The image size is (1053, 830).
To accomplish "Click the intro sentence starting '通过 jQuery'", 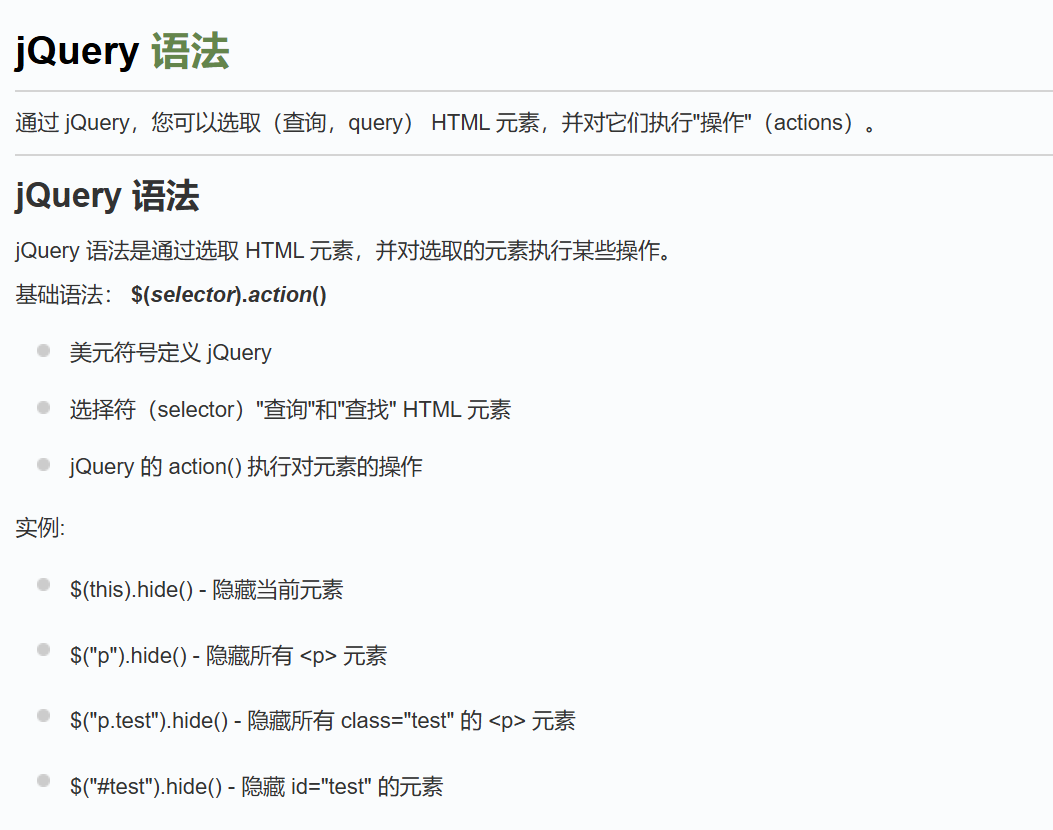I will pyautogui.click(x=446, y=123).
